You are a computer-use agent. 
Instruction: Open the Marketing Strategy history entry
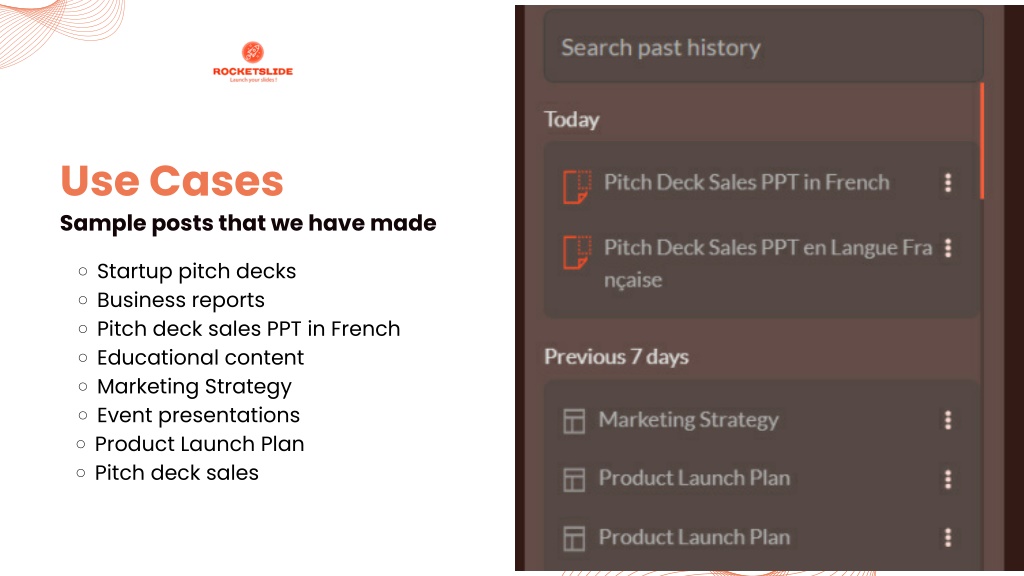(x=688, y=420)
